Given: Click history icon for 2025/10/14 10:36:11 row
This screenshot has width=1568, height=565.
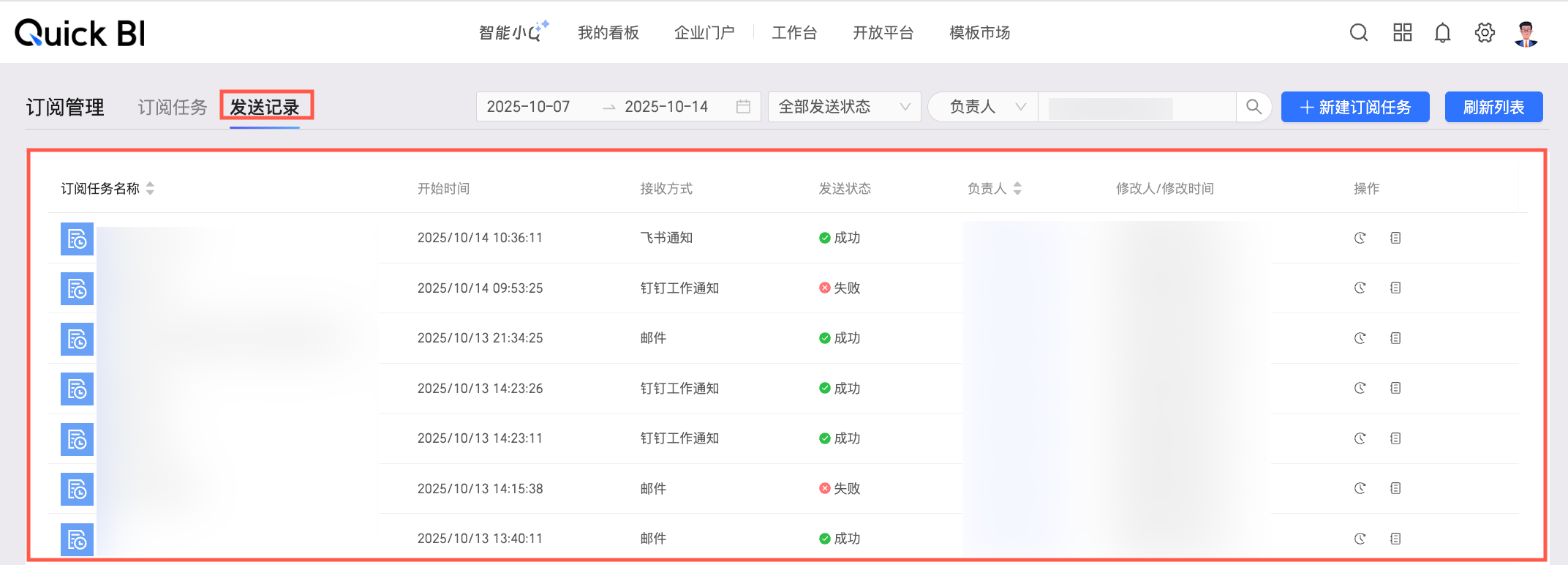Looking at the screenshot, I should click(x=1360, y=238).
